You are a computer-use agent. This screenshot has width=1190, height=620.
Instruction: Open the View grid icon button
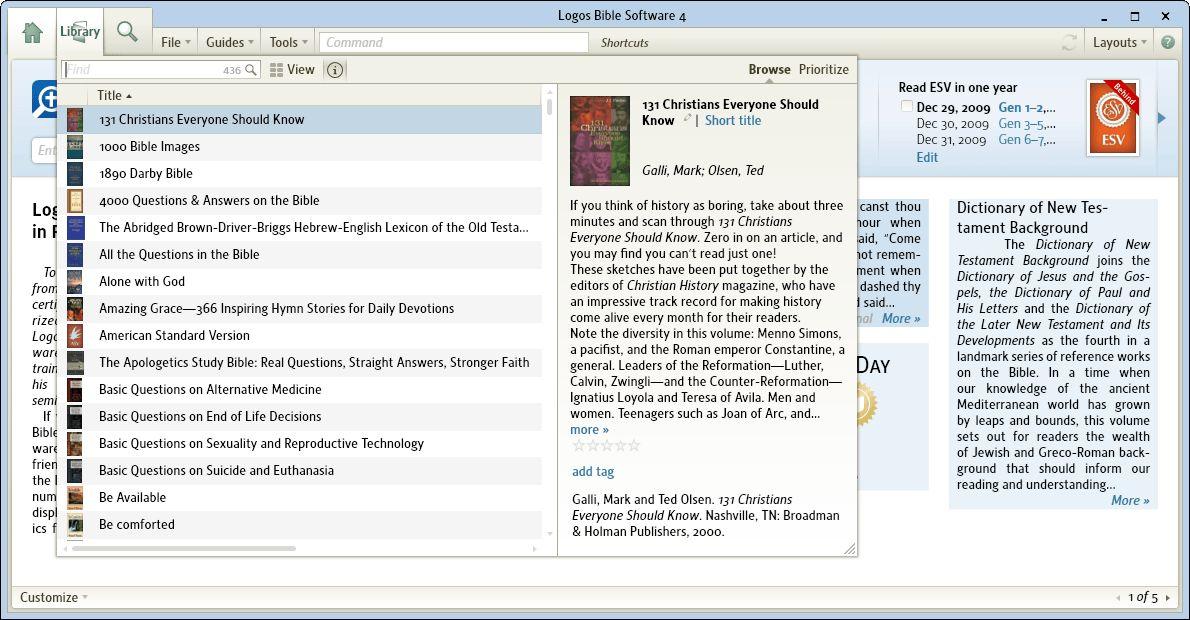click(x=292, y=70)
